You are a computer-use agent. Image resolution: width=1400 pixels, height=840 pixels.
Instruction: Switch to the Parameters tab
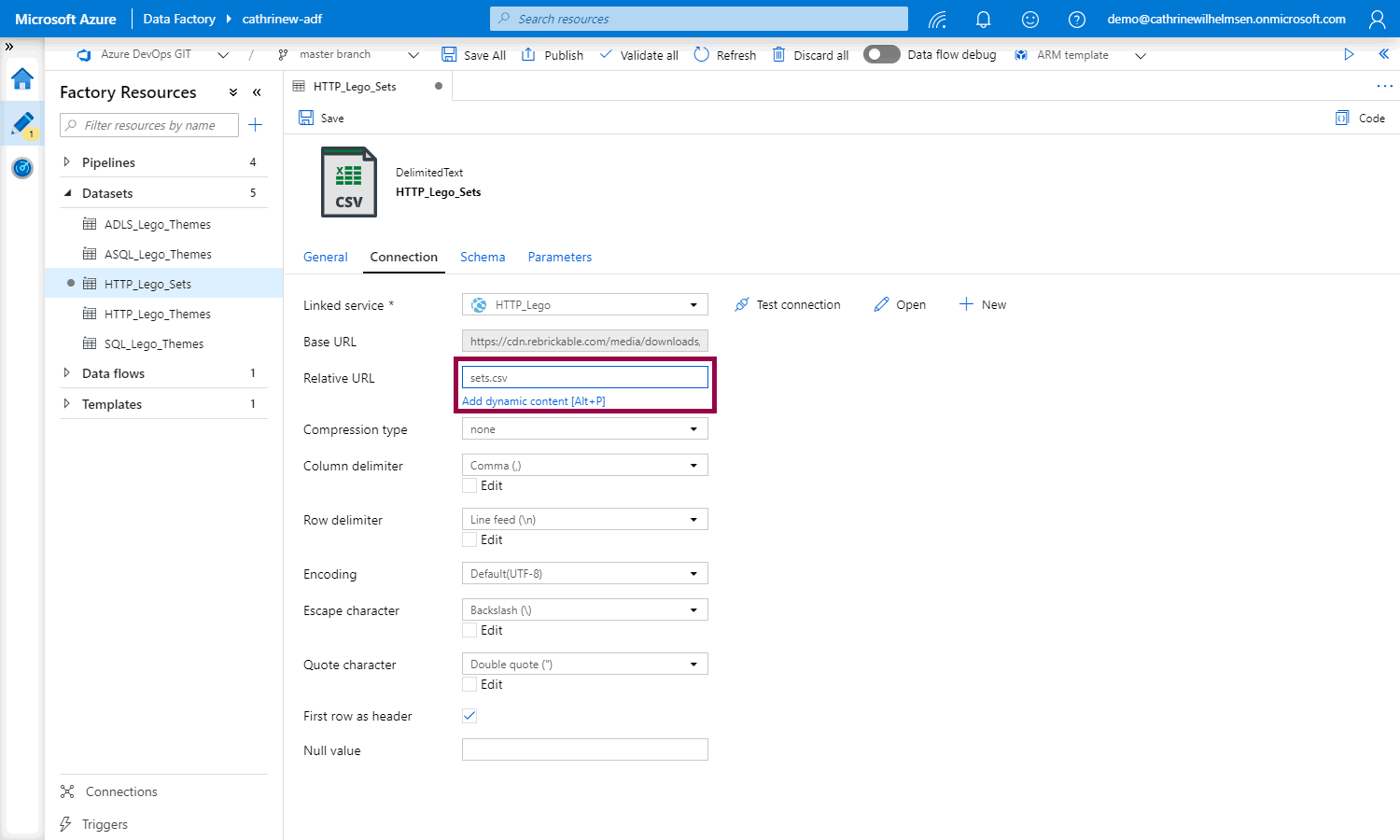(559, 257)
